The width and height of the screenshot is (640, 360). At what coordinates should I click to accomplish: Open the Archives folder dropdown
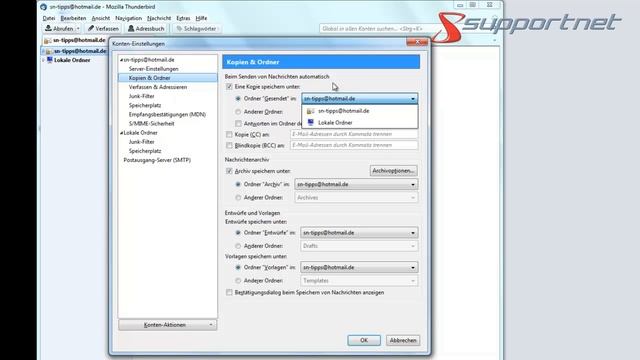click(356, 198)
